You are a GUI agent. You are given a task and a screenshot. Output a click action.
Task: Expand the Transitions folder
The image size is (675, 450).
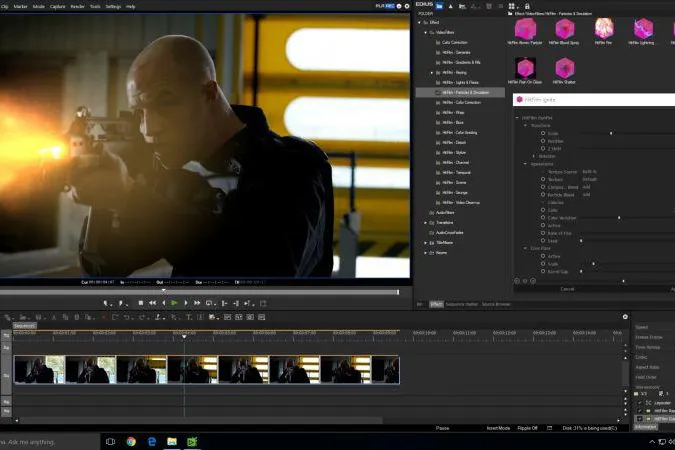tap(425, 223)
